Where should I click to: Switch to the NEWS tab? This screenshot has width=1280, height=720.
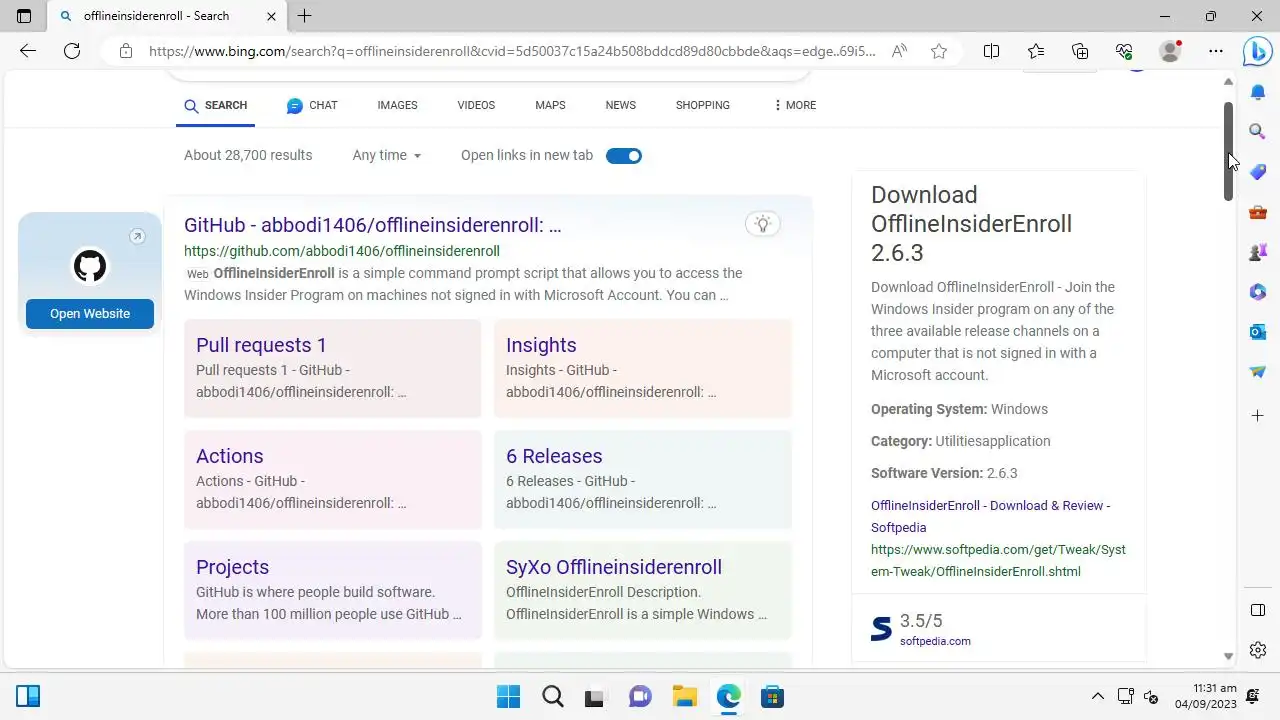(x=620, y=105)
